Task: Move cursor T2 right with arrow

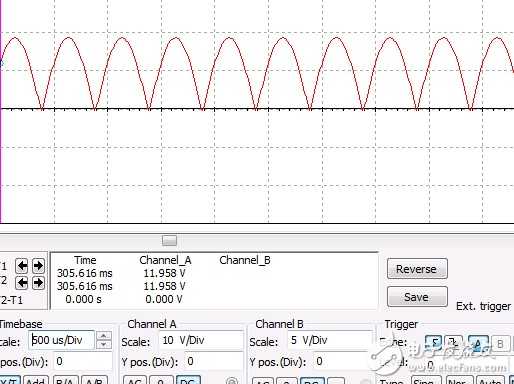Action: coord(38,283)
